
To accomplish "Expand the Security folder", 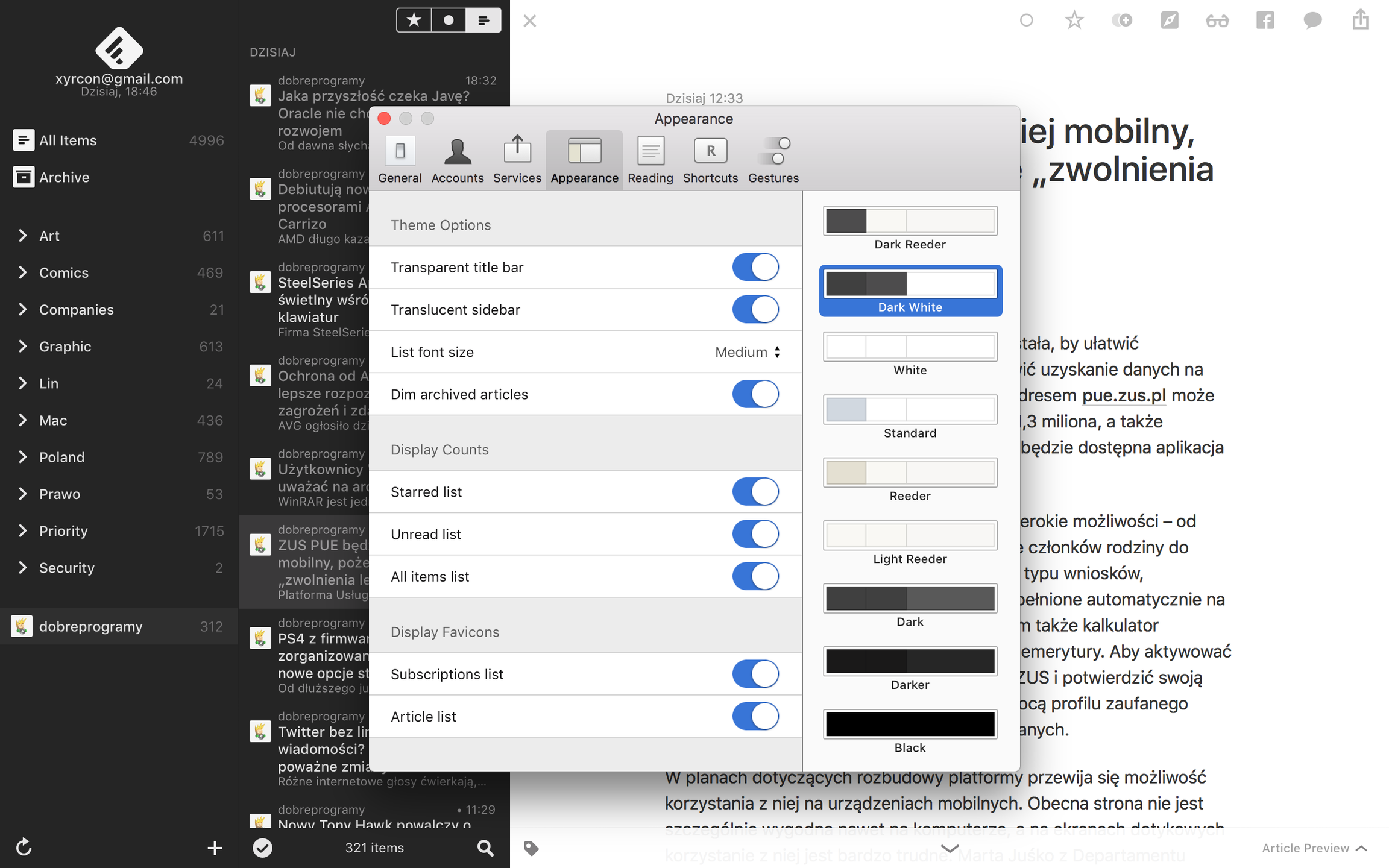I will [23, 567].
